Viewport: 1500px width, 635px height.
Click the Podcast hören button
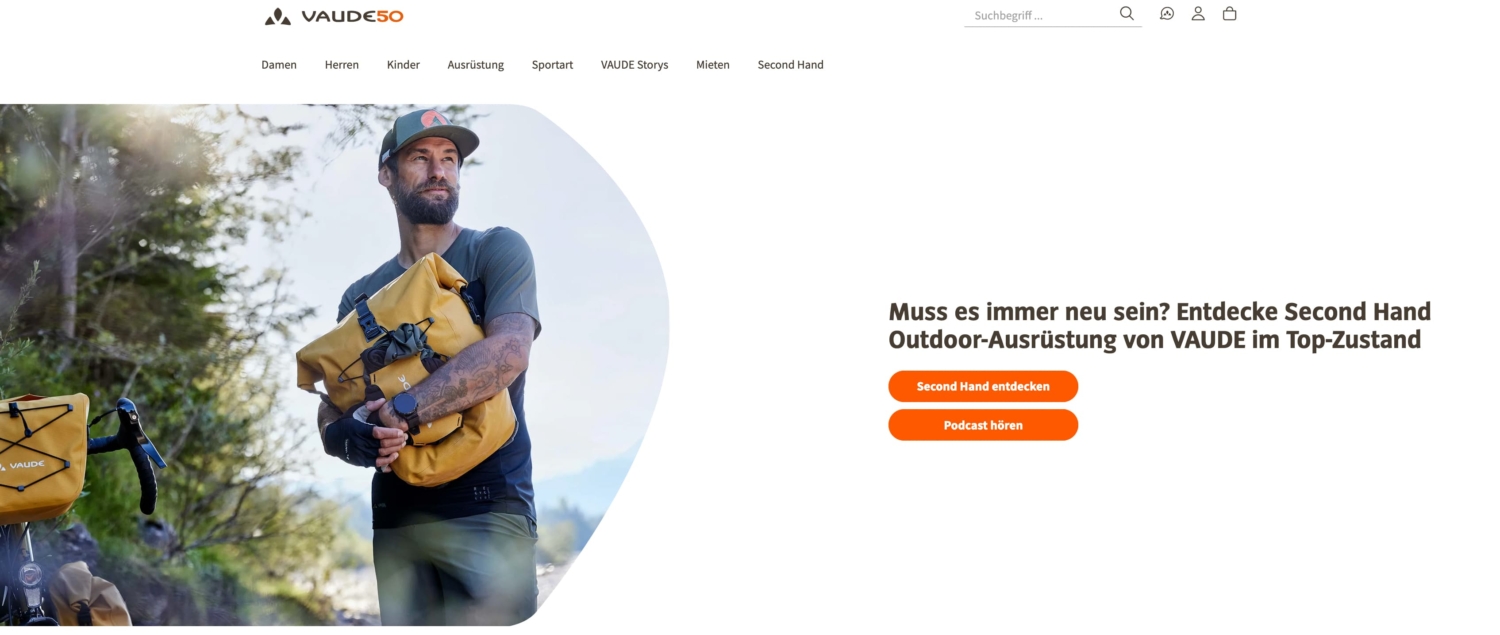[983, 425]
